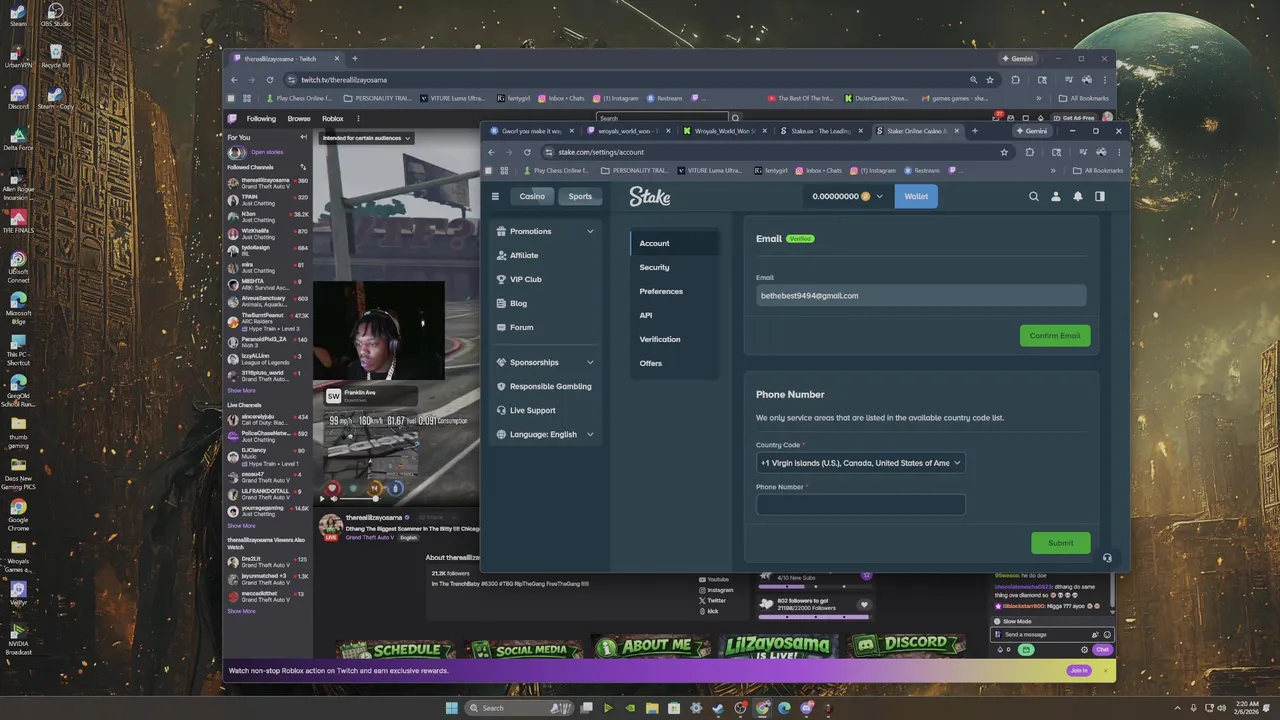Click the Email input field
Viewport: 1280px width, 720px height.
coord(920,295)
